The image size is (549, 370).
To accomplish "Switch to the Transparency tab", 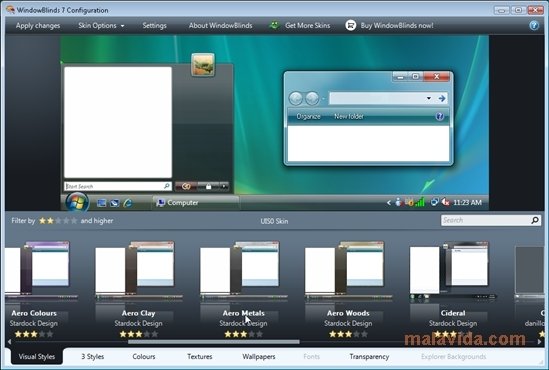I will pos(369,356).
